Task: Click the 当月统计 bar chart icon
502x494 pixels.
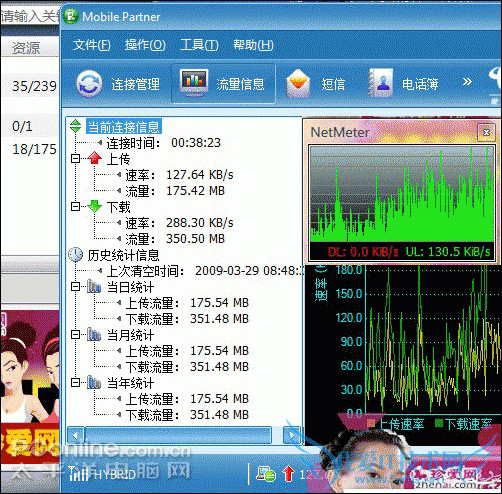Action: click(x=94, y=334)
